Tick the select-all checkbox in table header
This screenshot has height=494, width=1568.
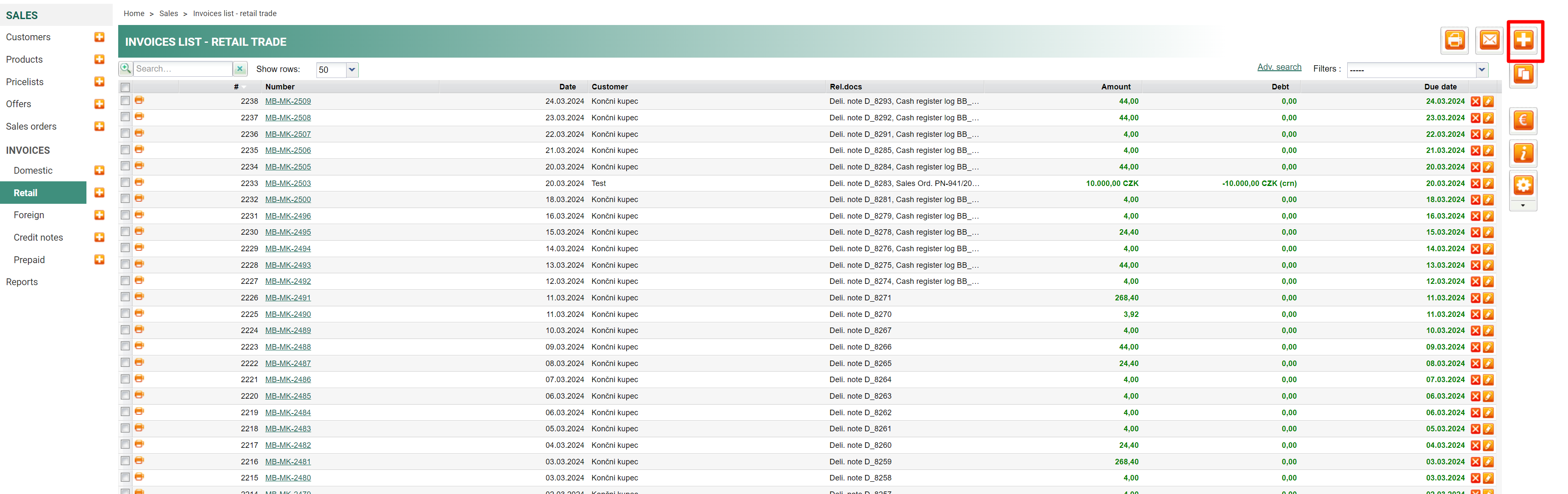[125, 87]
